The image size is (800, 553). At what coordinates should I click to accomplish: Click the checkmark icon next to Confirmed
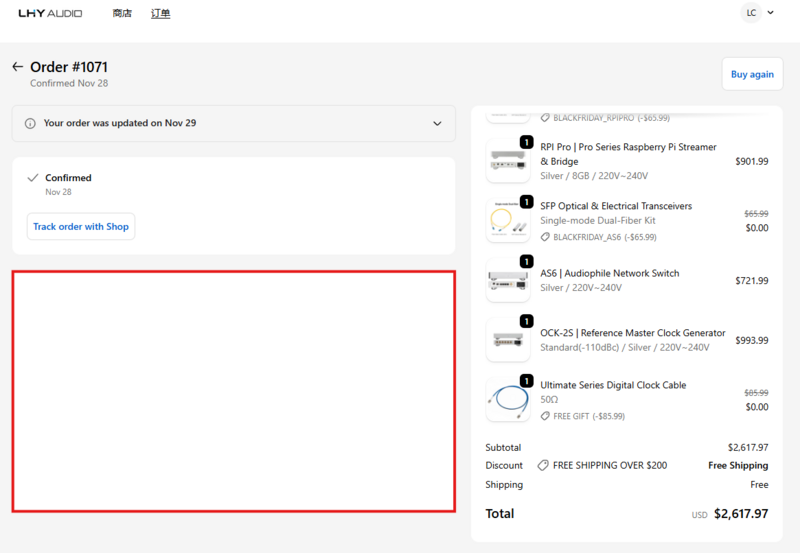(32, 178)
